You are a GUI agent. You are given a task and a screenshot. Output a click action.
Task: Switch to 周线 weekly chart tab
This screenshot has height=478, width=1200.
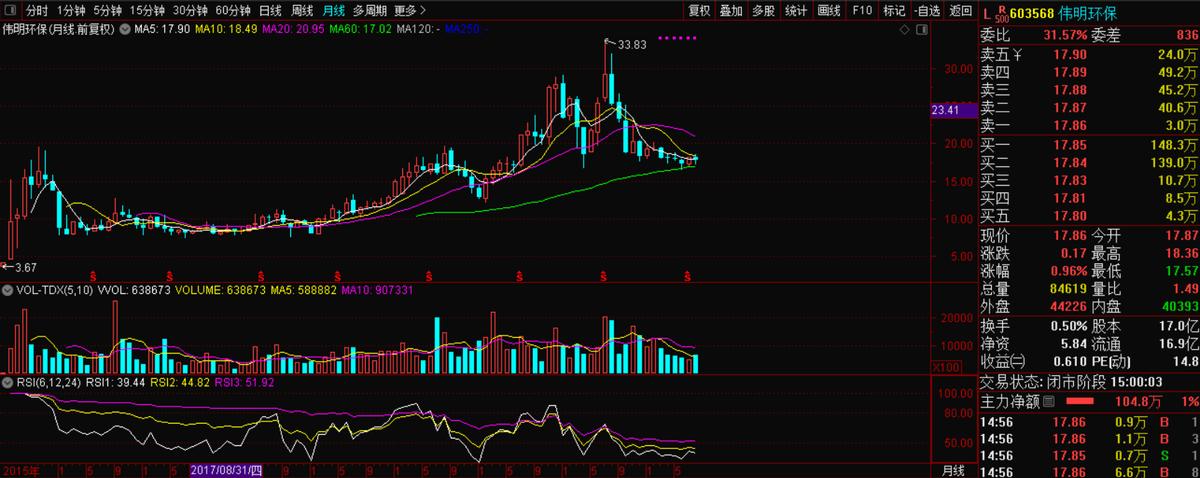tap(302, 11)
